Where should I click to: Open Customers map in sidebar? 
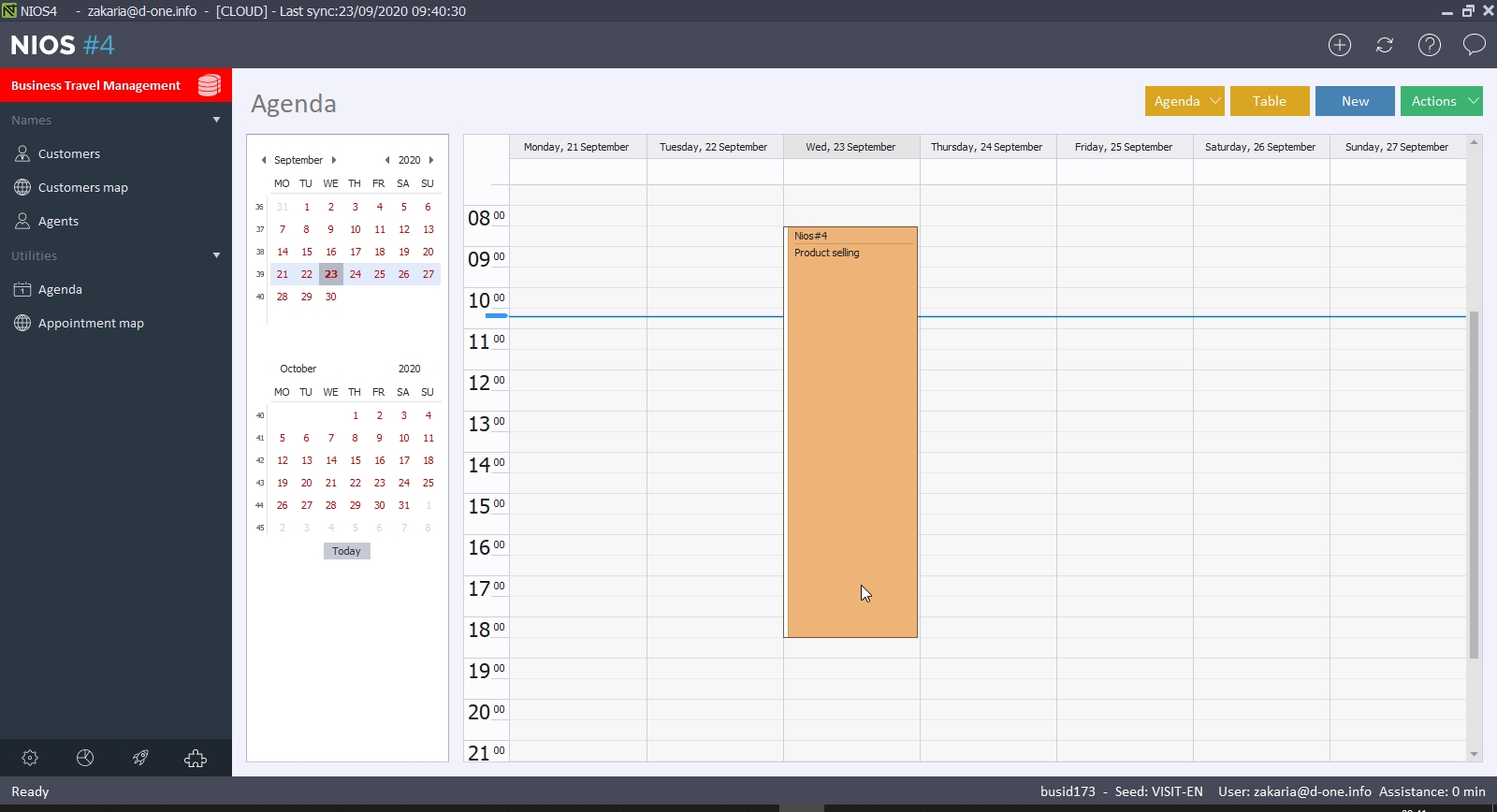(82, 187)
